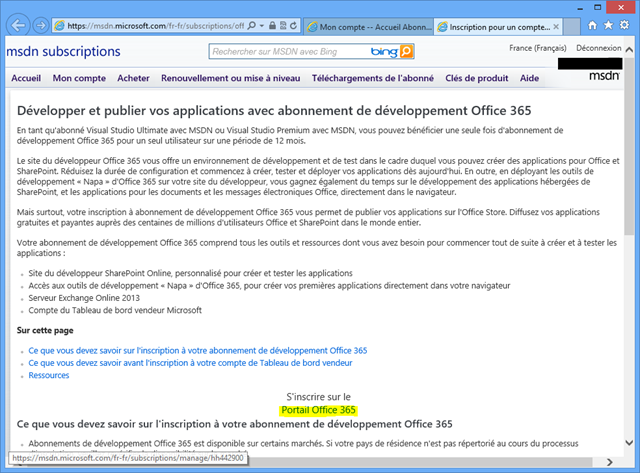The image size is (640, 473).
Task: Open the 'Acheter' menu item
Action: pyautogui.click(x=133, y=78)
